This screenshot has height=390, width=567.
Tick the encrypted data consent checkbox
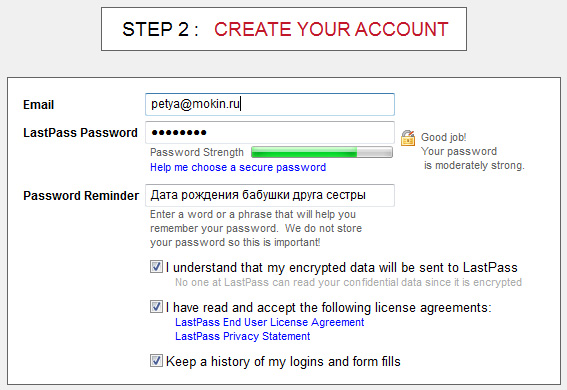coord(156,267)
